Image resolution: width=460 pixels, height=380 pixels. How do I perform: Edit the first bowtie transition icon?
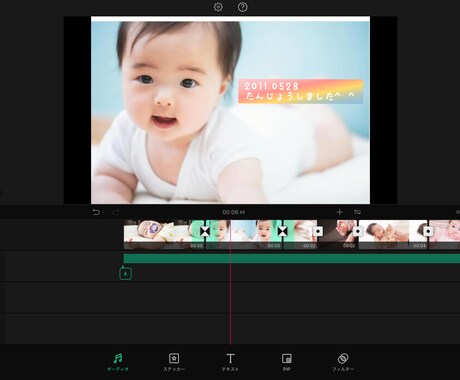coord(205,231)
